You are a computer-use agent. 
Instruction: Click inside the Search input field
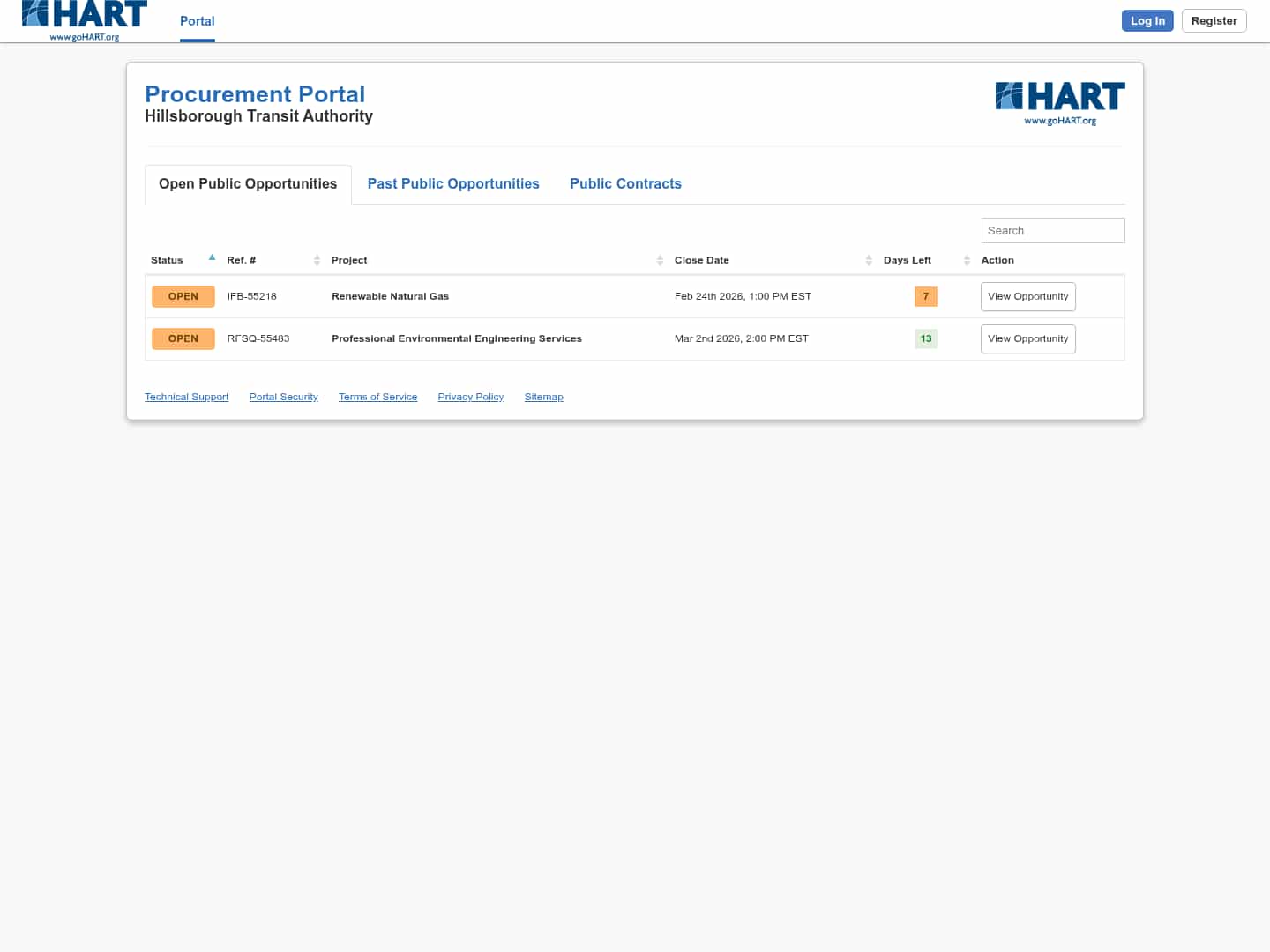pos(1052,230)
